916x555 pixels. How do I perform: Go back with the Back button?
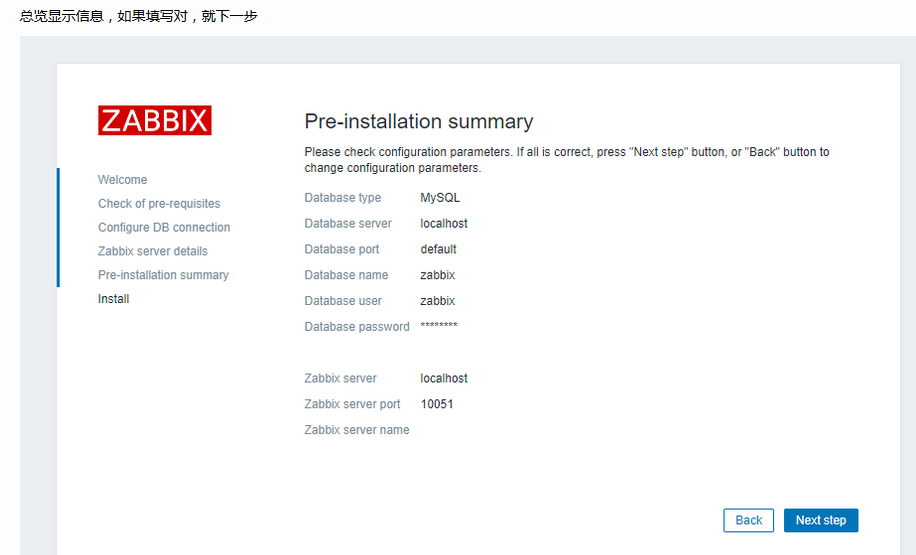tap(748, 520)
